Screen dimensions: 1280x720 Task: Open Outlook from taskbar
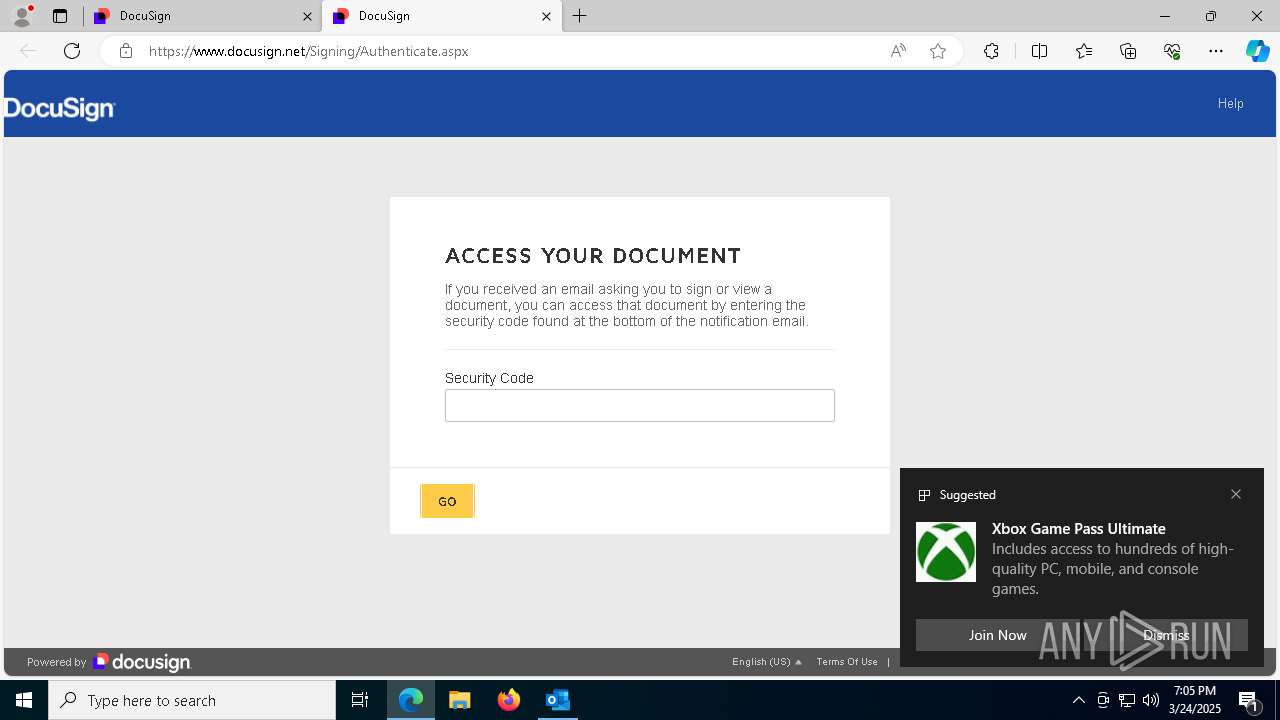coord(558,700)
